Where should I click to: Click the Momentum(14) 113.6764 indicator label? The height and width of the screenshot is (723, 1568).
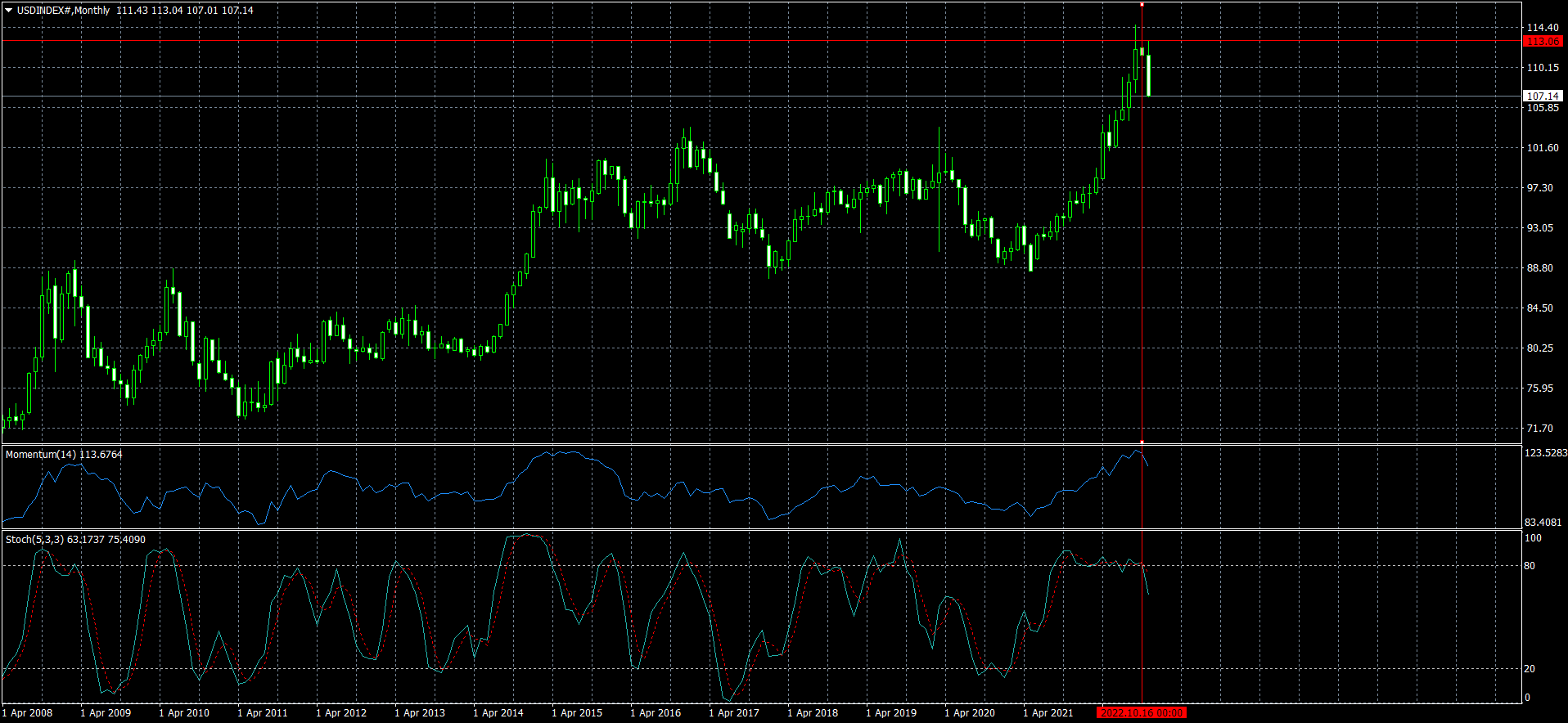click(64, 454)
